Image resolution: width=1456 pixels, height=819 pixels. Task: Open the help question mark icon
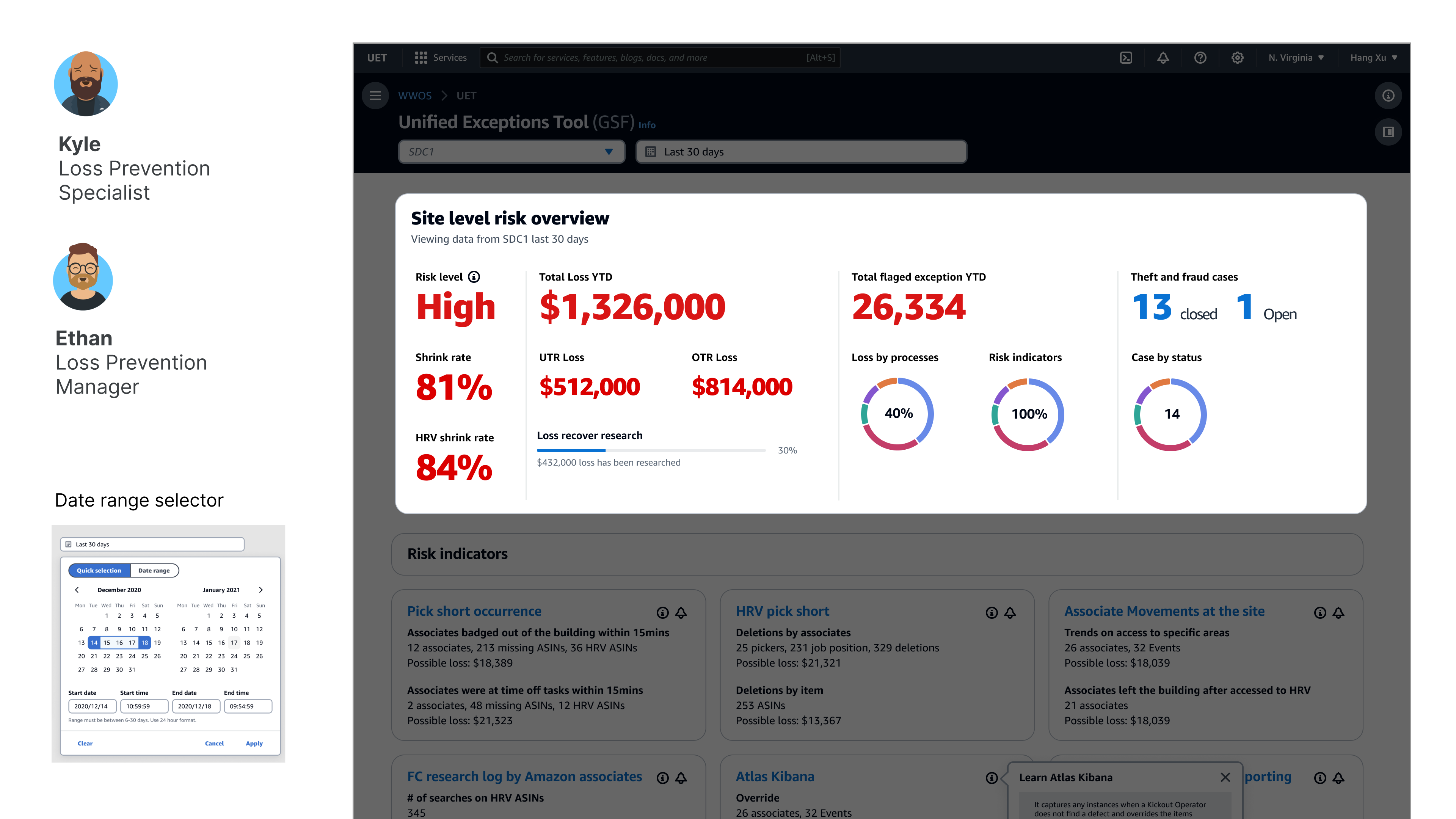coord(1200,58)
